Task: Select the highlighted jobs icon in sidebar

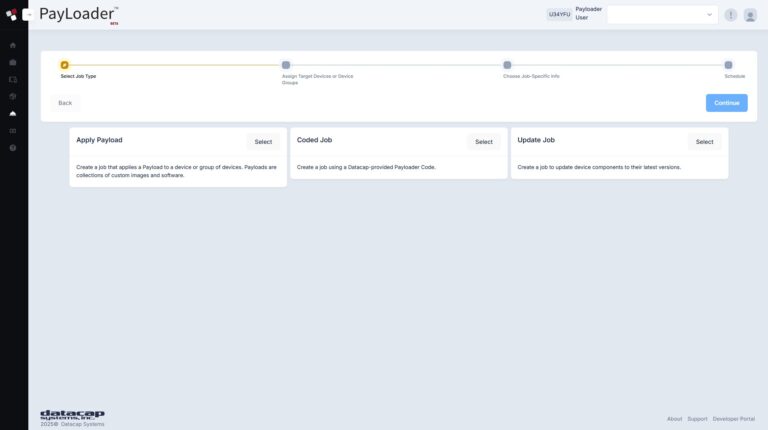Action: 13,114
